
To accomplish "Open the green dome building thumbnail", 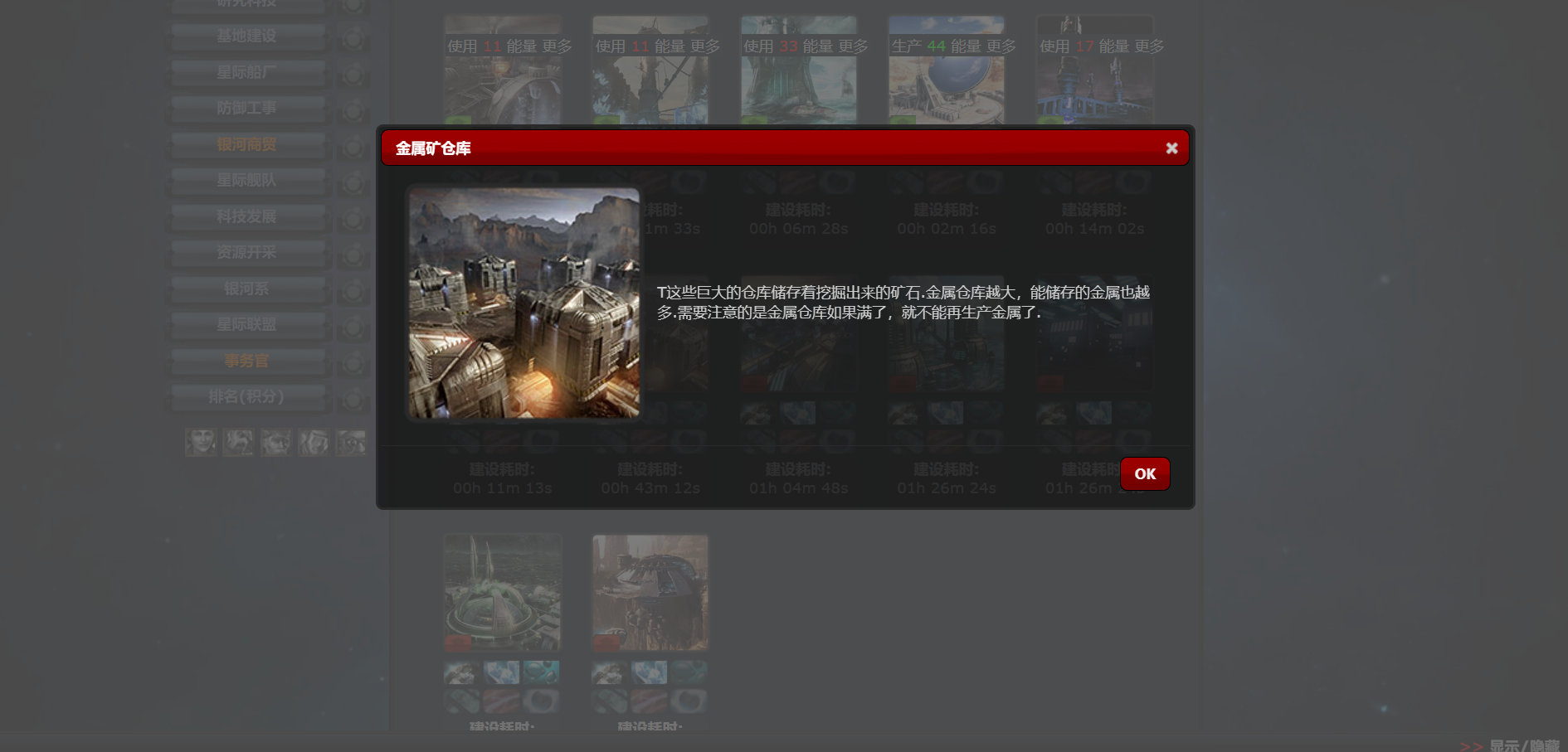I will [503, 592].
